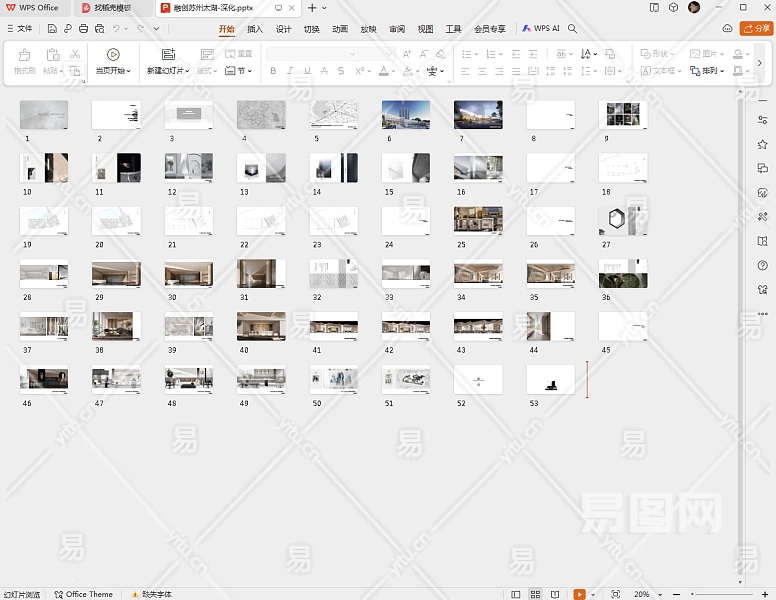This screenshot has height=600, width=776.
Task: Click the WPS AI button
Action: point(541,29)
